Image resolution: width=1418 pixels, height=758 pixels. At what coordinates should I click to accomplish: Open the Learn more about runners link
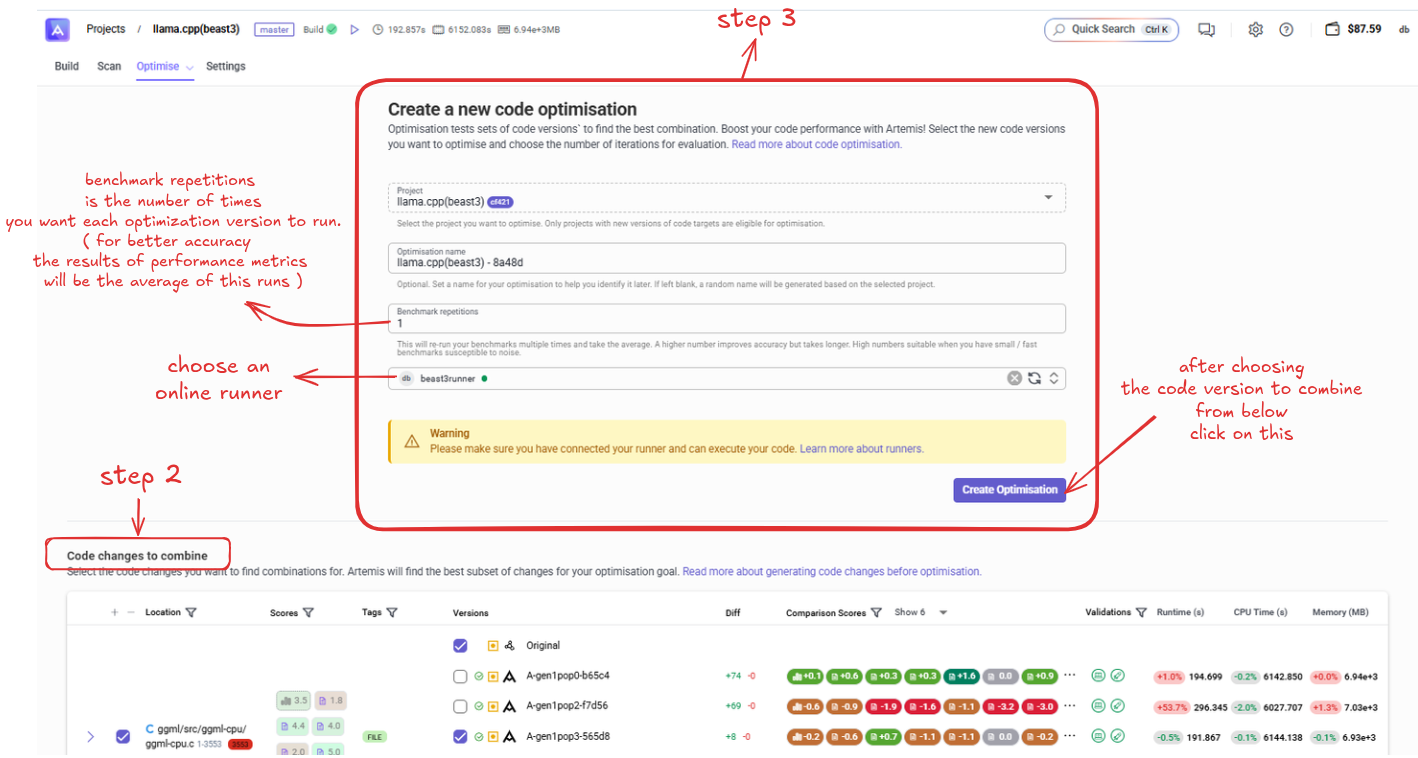861,449
